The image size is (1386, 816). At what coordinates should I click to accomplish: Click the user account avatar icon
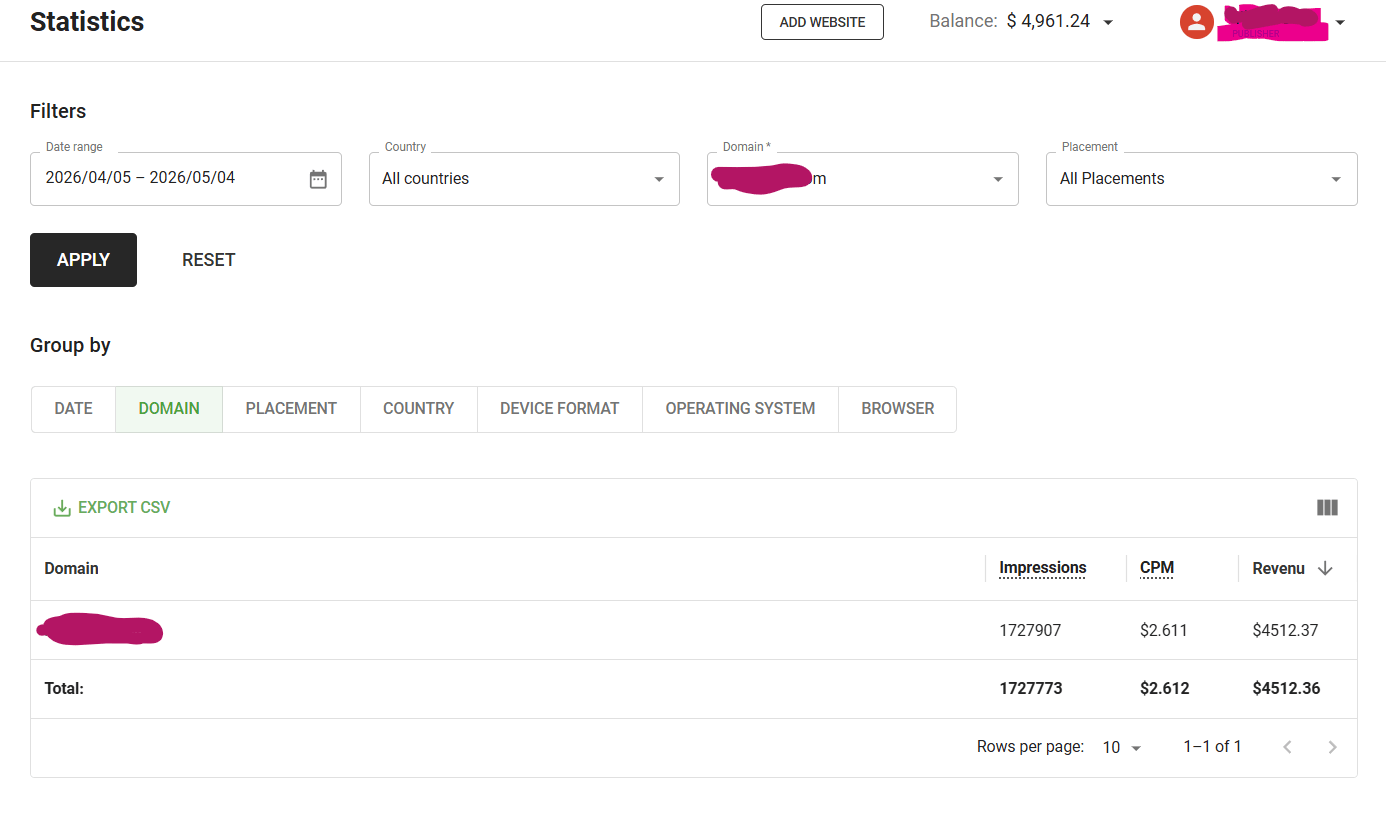(1196, 22)
